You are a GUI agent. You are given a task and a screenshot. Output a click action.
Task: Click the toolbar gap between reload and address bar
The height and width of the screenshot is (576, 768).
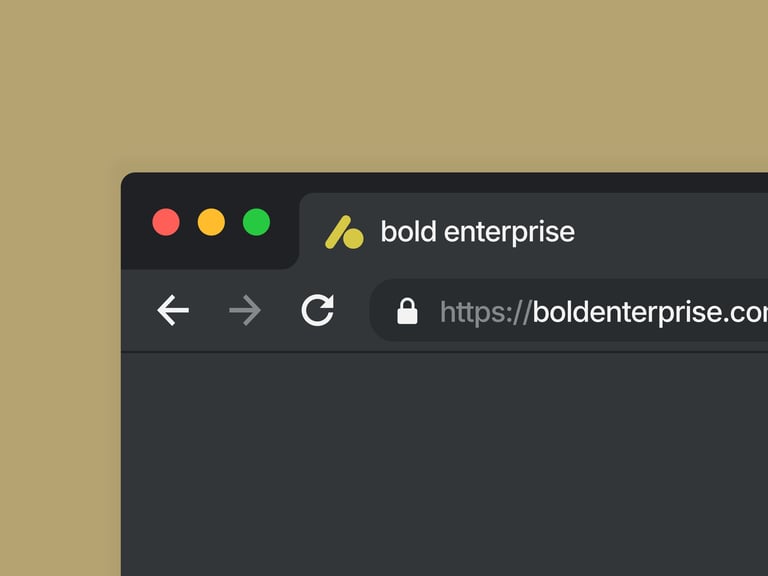click(353, 311)
